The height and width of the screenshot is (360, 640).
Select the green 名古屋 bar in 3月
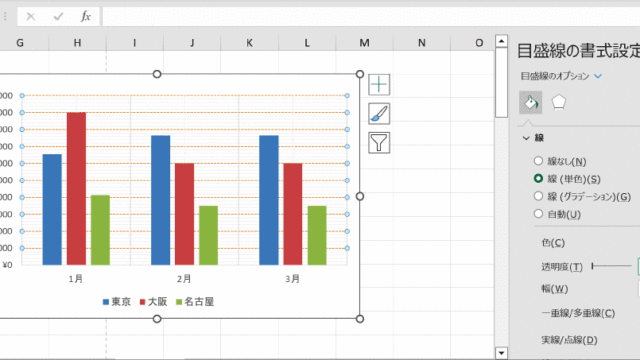tap(317, 236)
